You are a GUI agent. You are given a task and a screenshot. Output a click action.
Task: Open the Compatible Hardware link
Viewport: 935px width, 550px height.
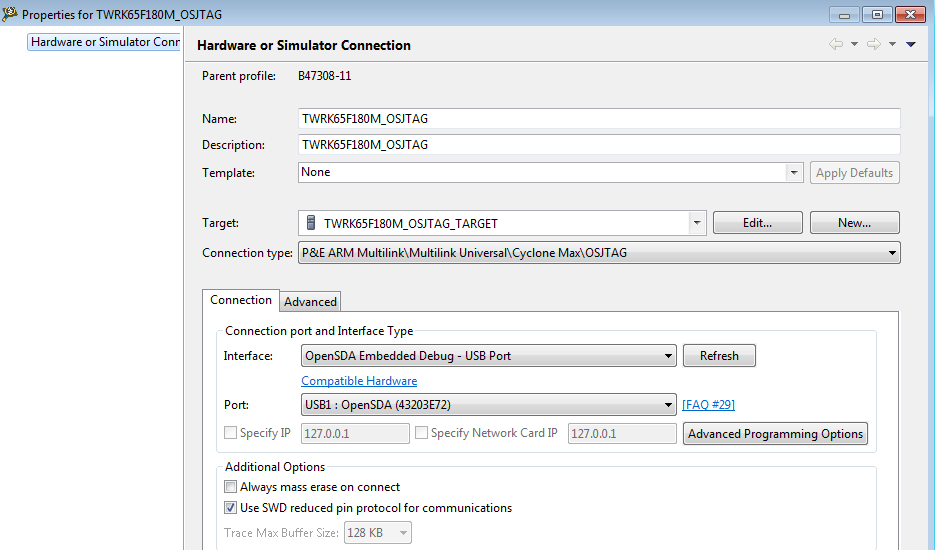pyautogui.click(x=359, y=381)
